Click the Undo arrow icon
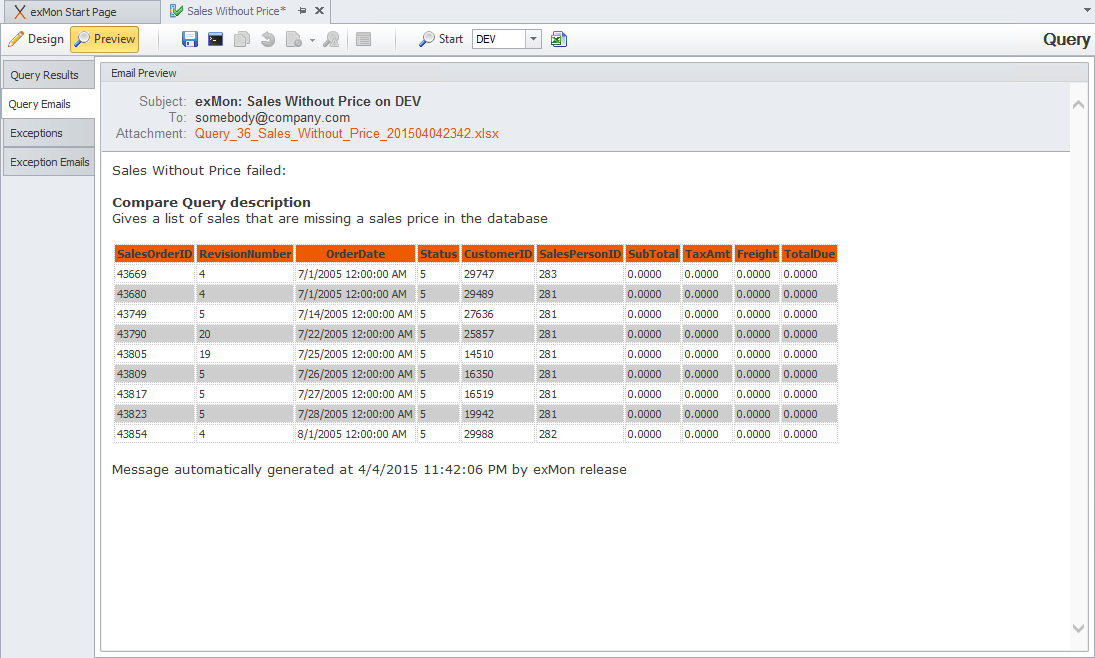1095x658 pixels. (267, 39)
